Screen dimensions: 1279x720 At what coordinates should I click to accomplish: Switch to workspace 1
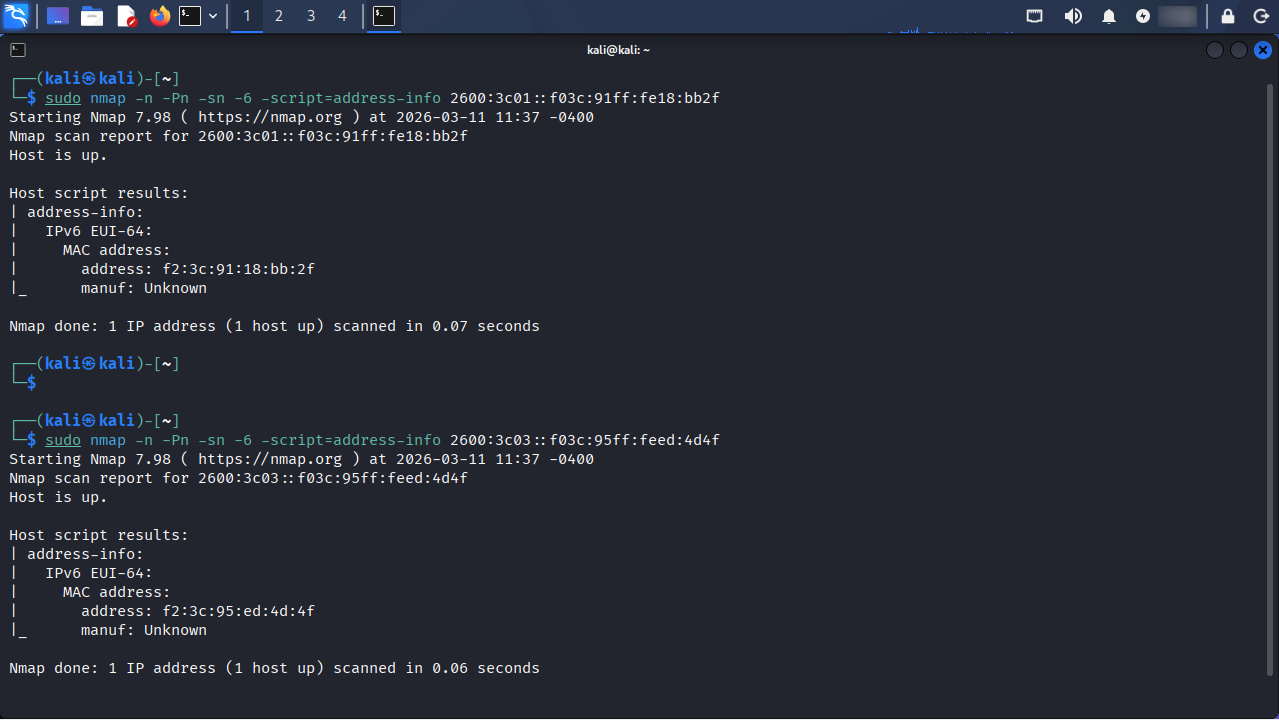click(x=247, y=16)
